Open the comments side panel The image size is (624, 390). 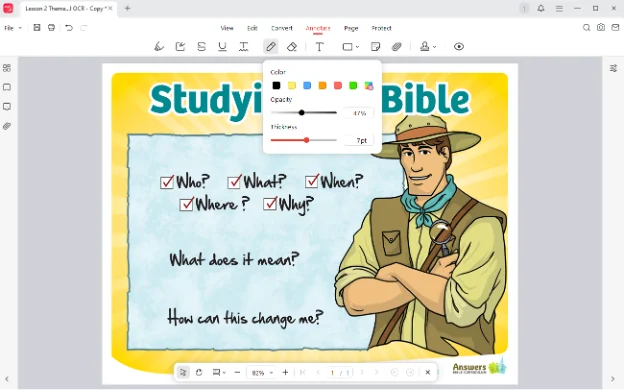point(7,107)
